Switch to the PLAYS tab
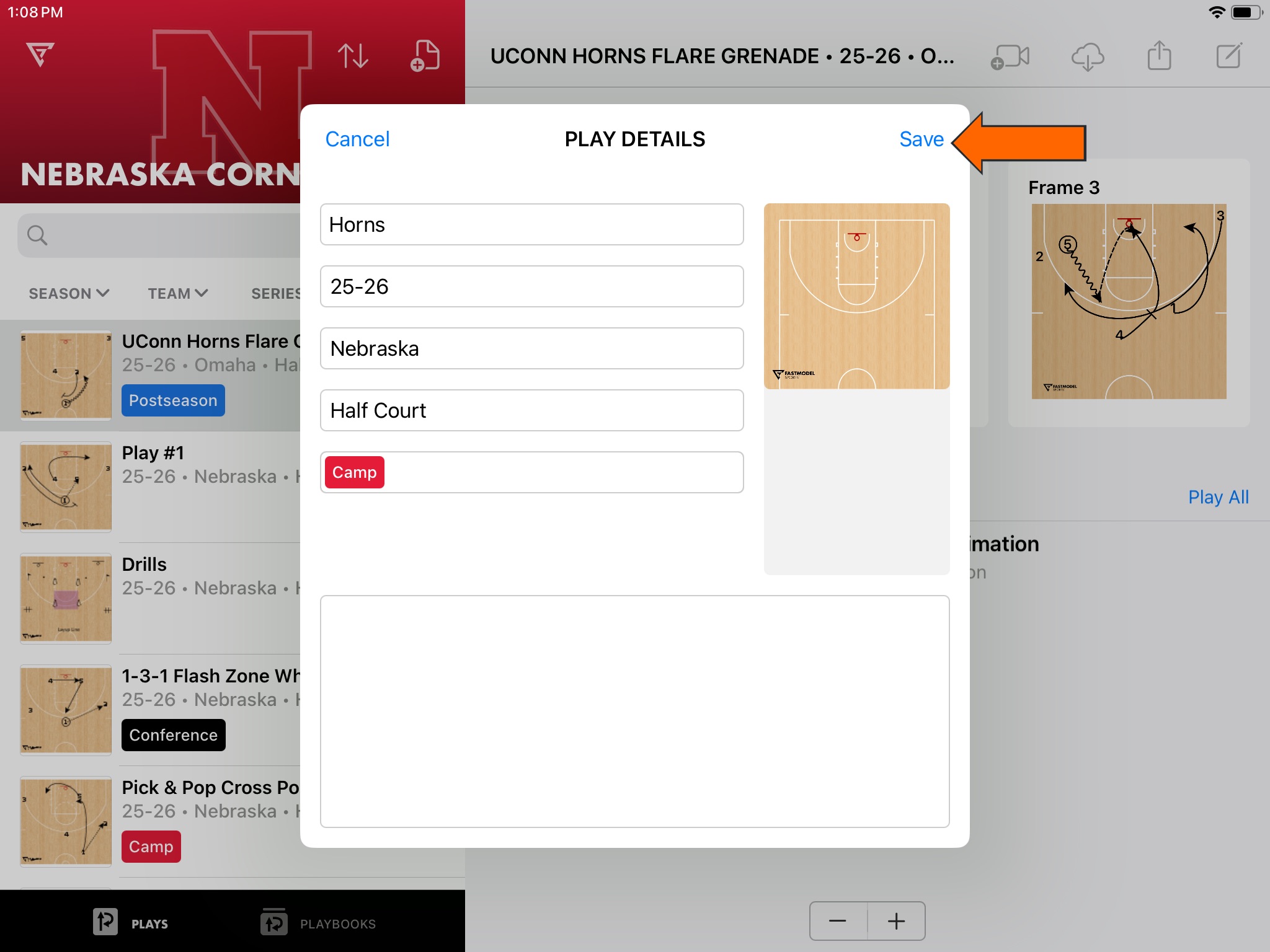1270x952 pixels. 131,923
